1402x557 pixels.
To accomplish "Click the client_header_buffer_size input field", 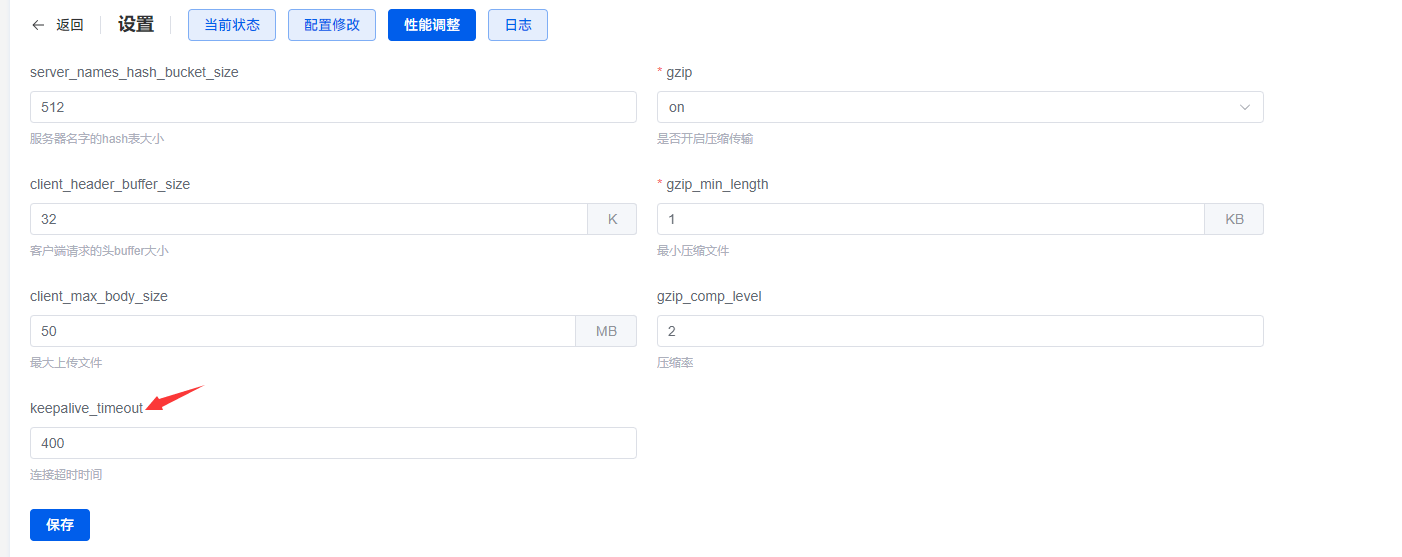I will (309, 219).
